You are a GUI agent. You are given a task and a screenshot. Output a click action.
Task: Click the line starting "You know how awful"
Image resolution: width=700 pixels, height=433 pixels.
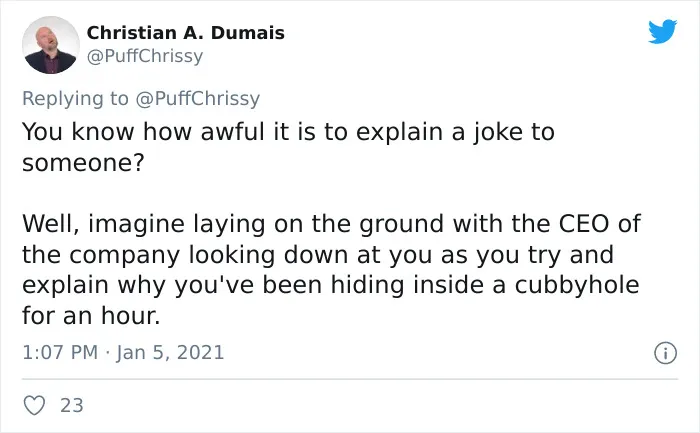pos(288,132)
